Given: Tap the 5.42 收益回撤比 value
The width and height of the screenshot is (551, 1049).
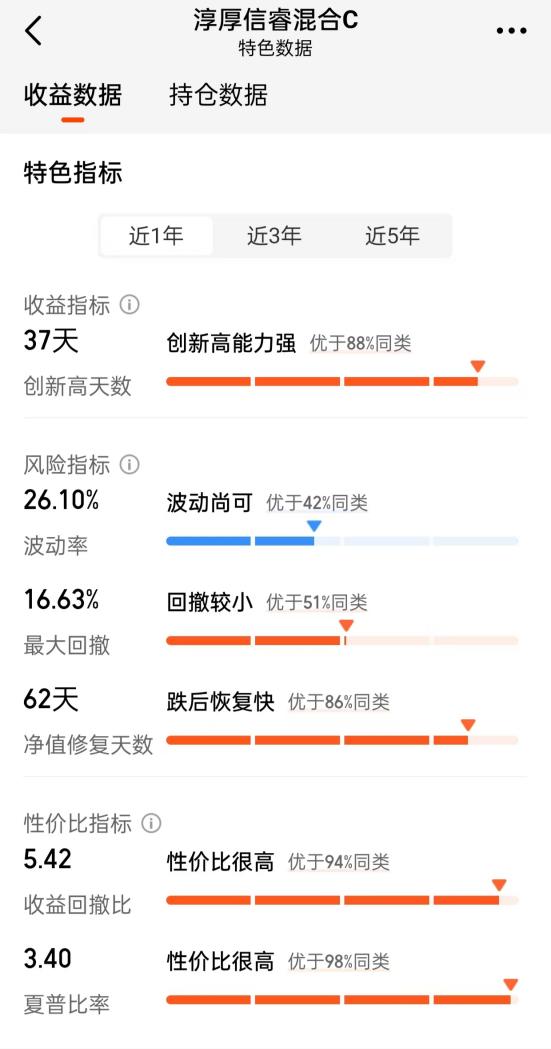Looking at the screenshot, I should coord(47,859).
